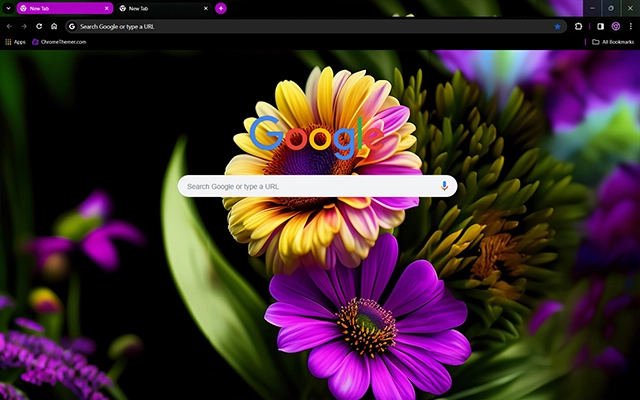
Task: Minimize the Chrome window
Action: point(592,8)
